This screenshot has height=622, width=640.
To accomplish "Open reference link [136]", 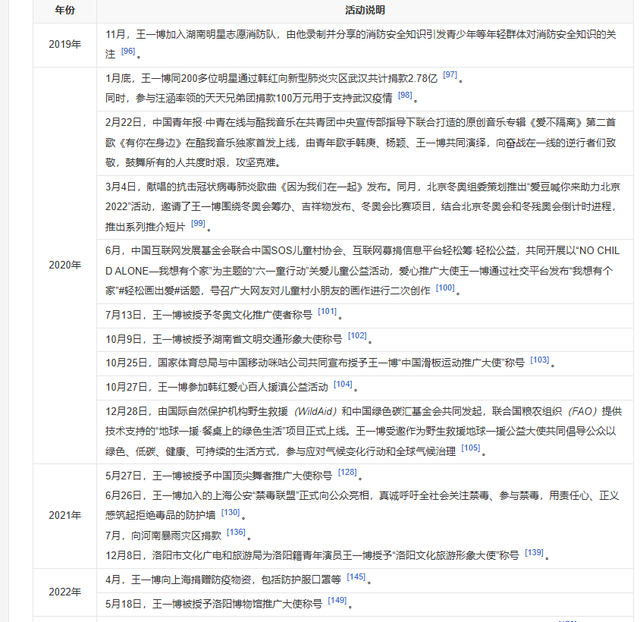I will pyautogui.click(x=236, y=532).
